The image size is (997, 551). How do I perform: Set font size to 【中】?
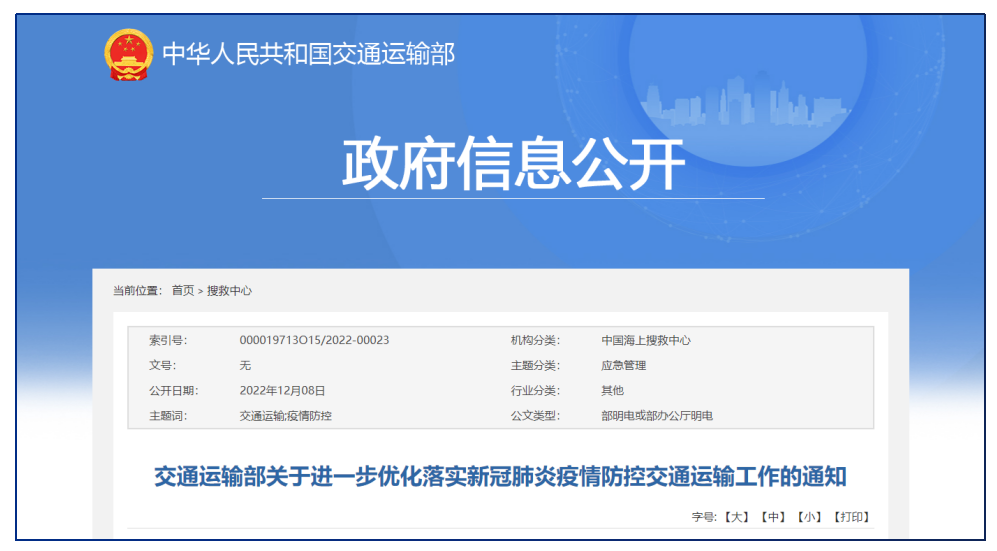pyautogui.click(x=771, y=517)
